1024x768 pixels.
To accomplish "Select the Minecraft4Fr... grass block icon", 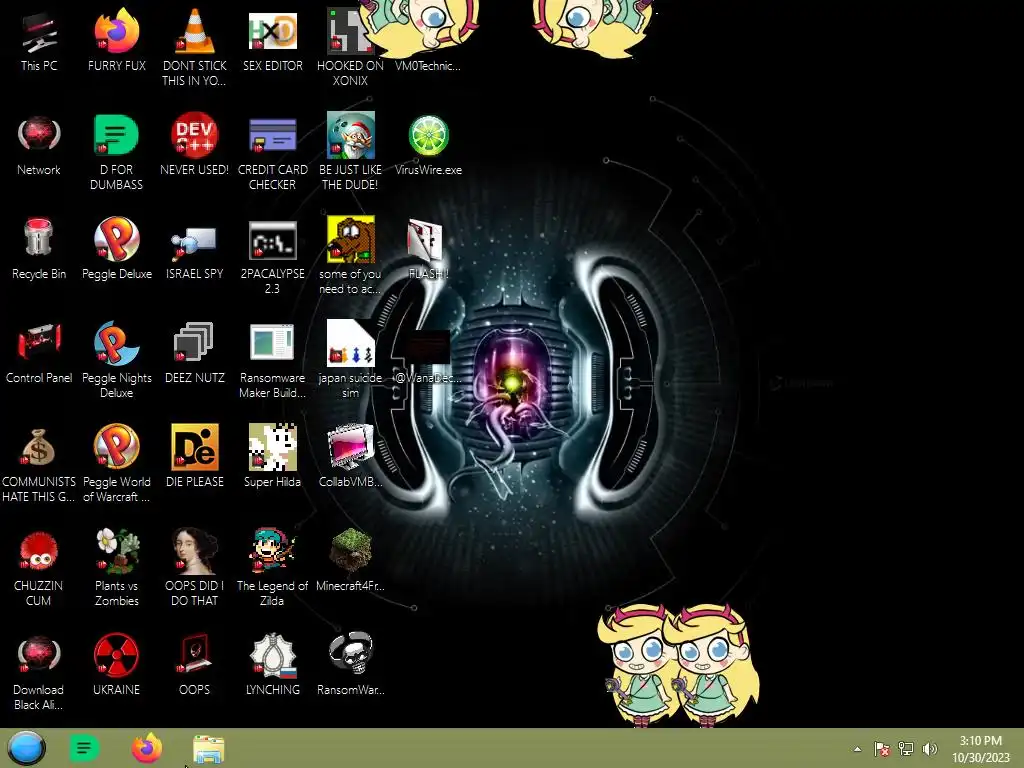I will tap(351, 550).
